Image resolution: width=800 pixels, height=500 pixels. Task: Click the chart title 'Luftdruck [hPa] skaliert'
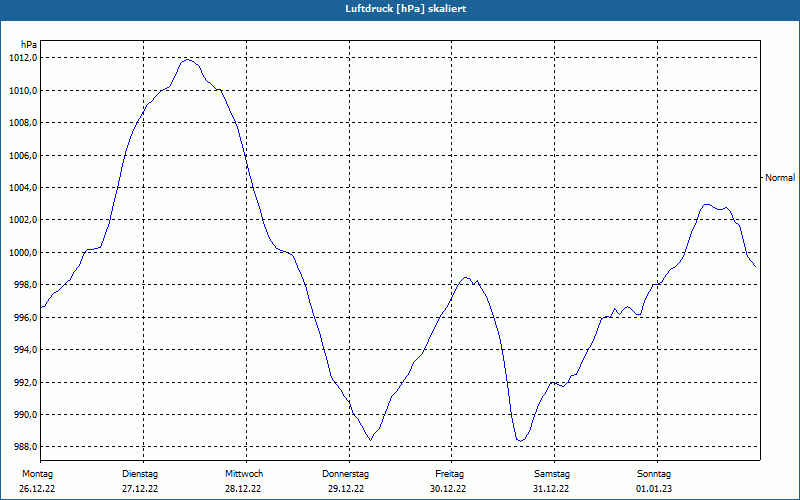point(406,9)
